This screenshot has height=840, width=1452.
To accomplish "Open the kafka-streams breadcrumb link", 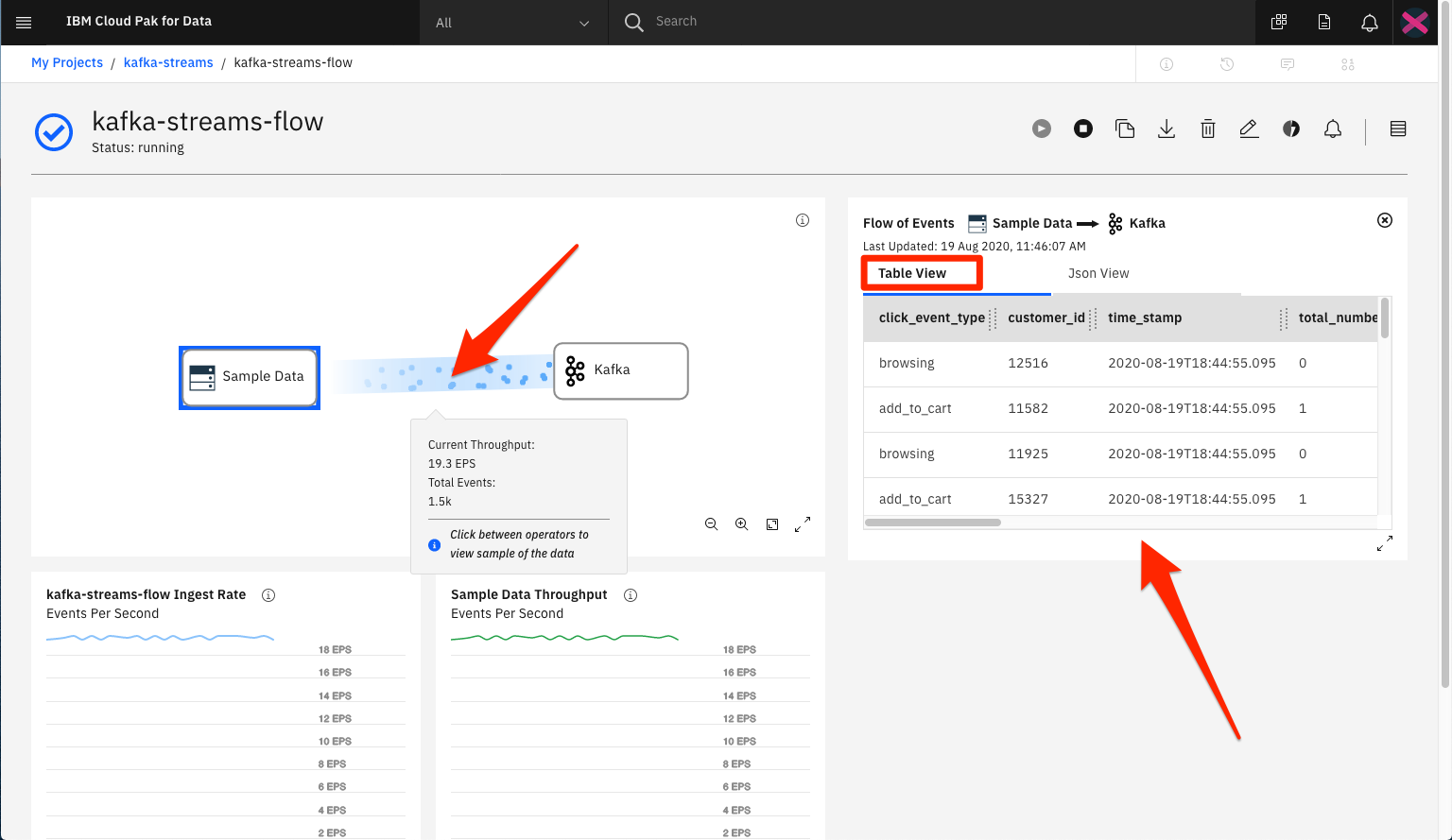I will (168, 62).
